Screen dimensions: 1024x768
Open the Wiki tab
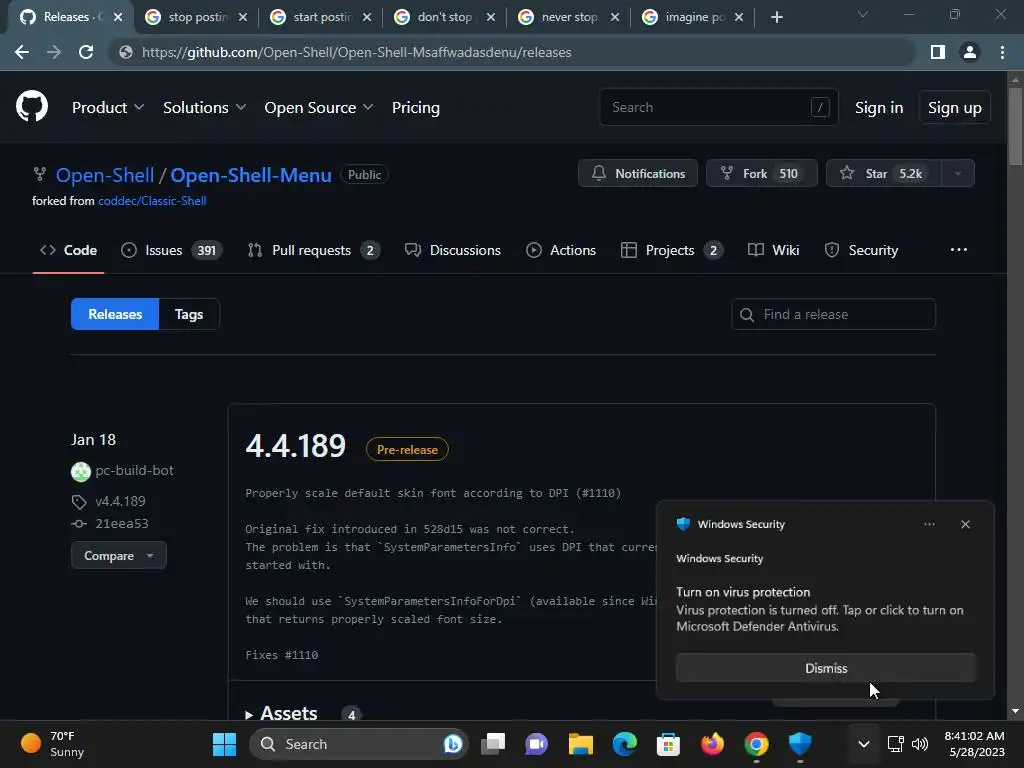tap(773, 250)
